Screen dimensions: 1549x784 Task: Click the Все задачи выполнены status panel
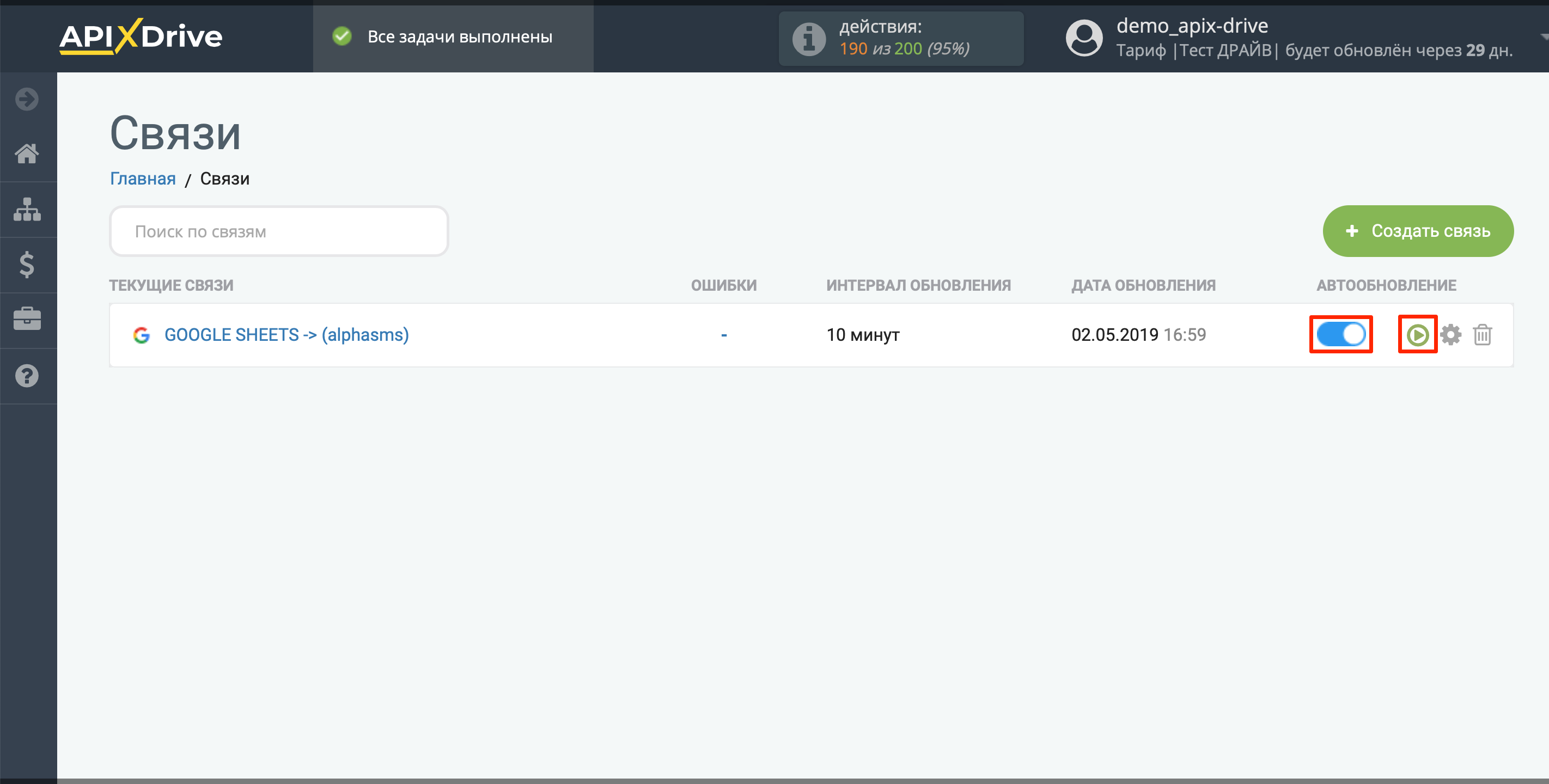point(453,36)
